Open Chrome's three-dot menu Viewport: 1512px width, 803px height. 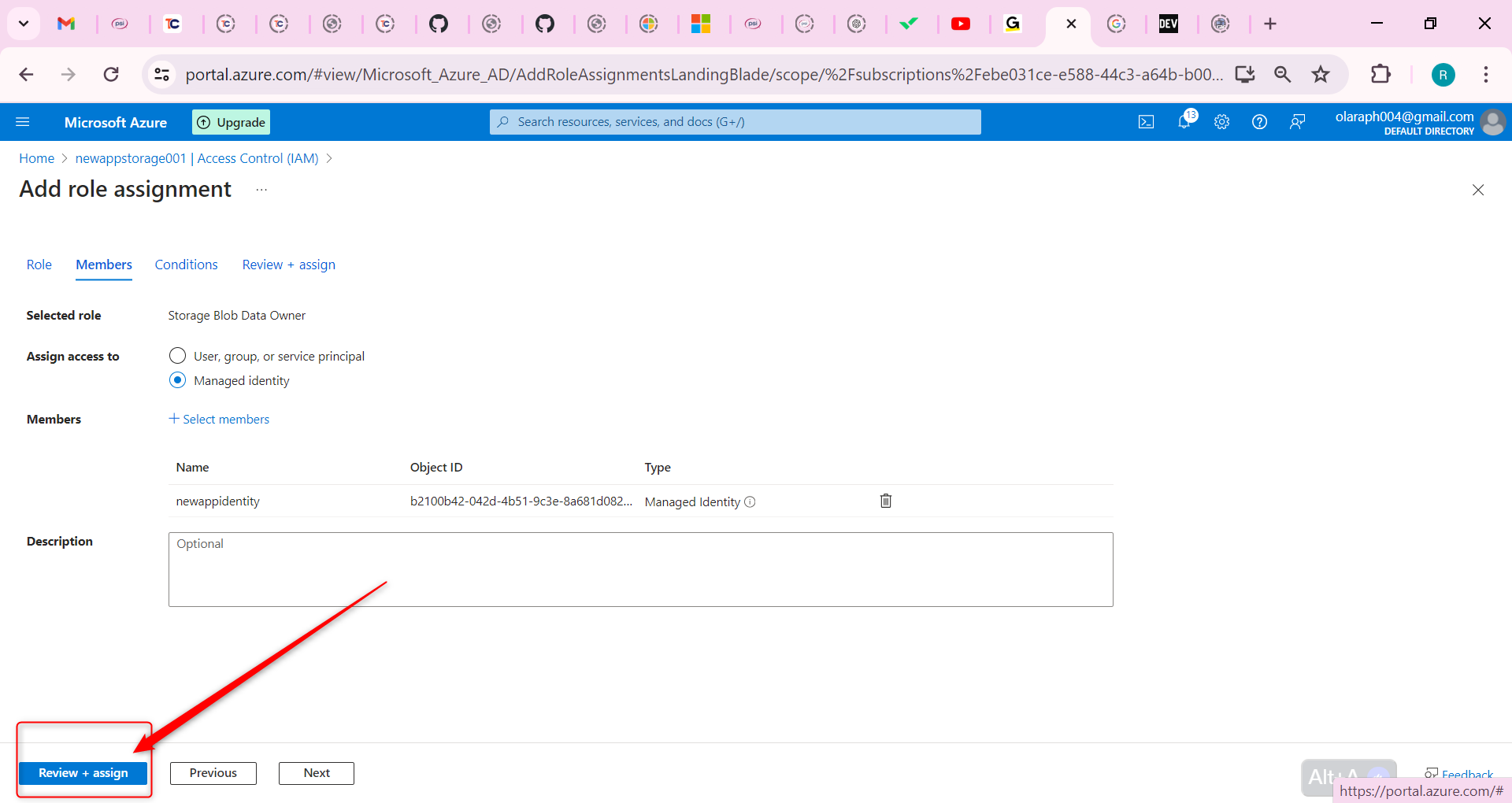click(1485, 74)
